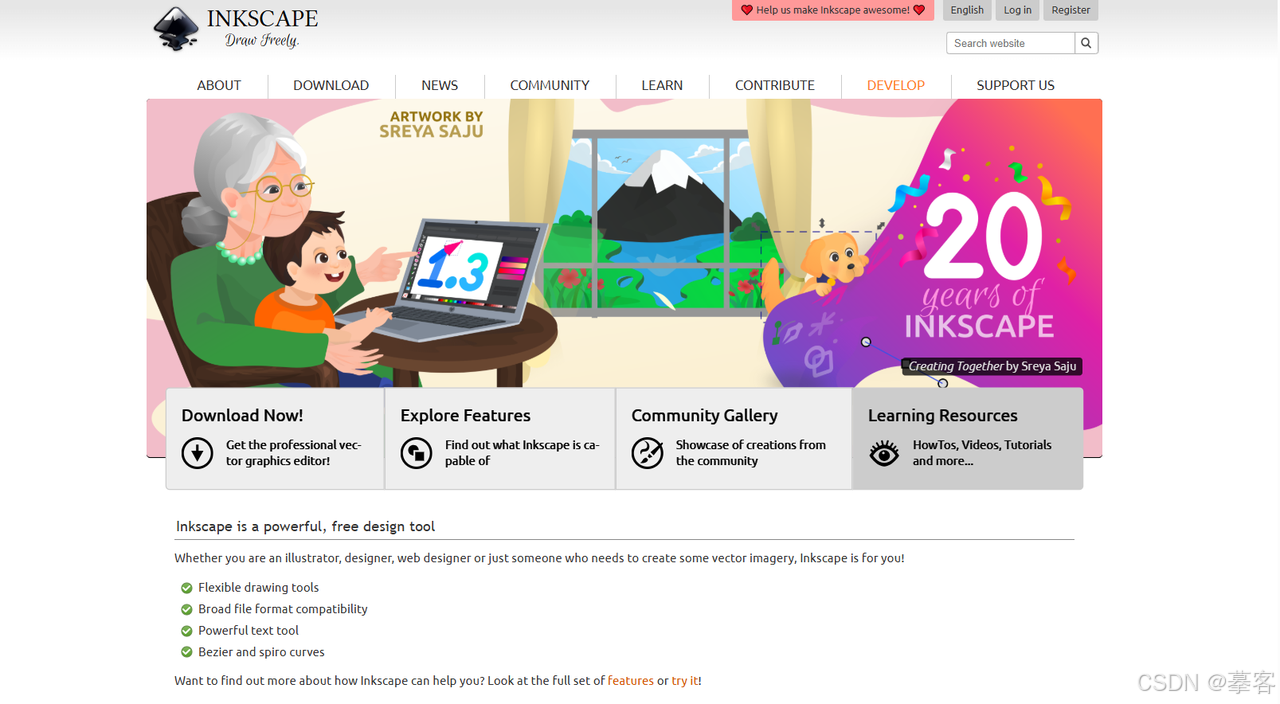Image resolution: width=1280 pixels, height=704 pixels.
Task: Click the 20 years of Inkscape banner artwork
Action: tap(980, 265)
